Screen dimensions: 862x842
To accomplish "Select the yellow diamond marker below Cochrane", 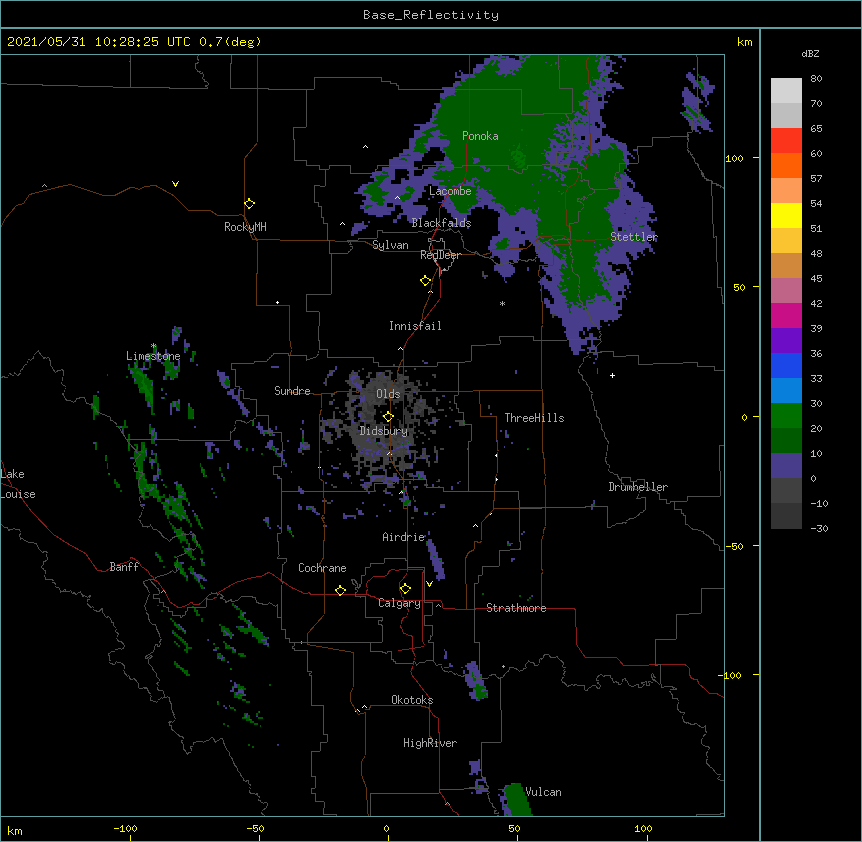I will click(x=340, y=590).
